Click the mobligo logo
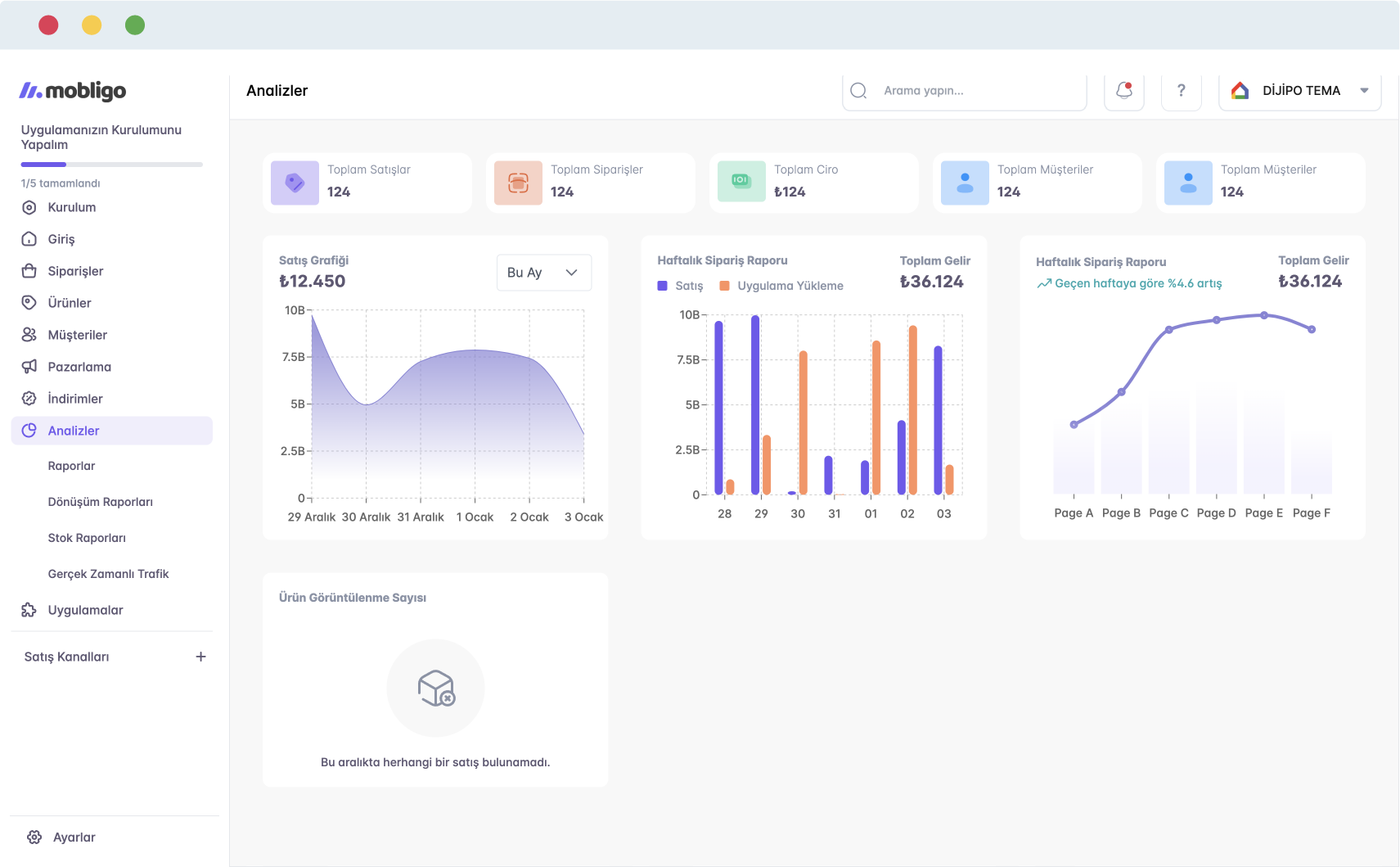The image size is (1400, 867). pos(73,91)
